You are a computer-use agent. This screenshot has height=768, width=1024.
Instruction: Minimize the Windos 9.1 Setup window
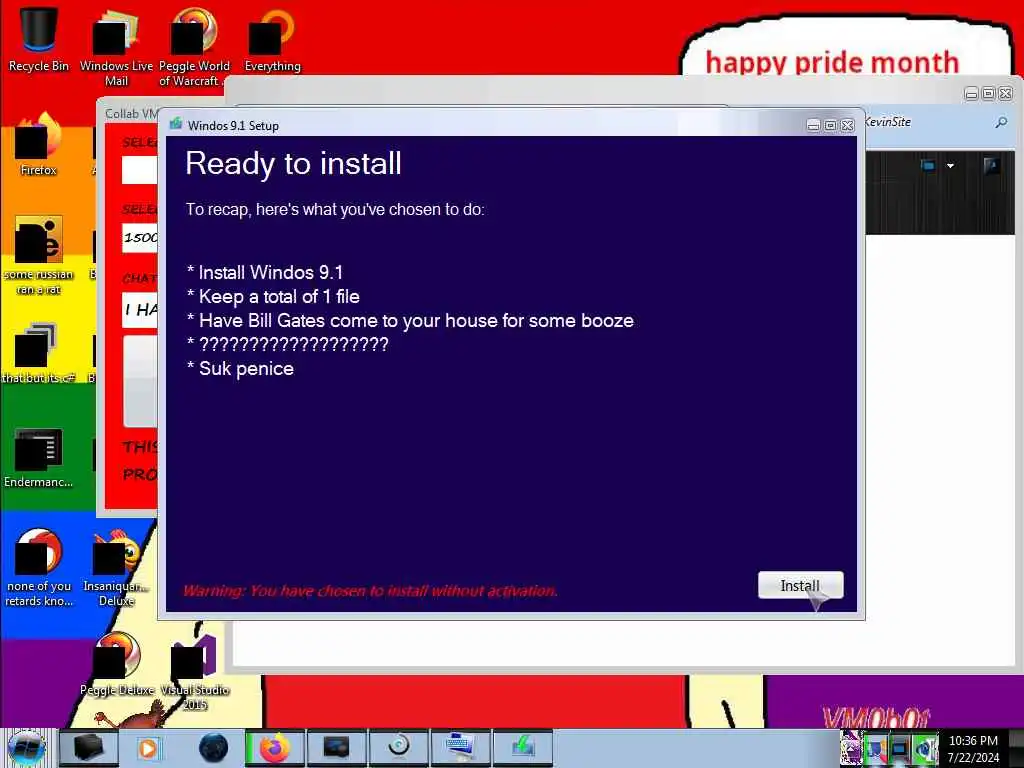[813, 125]
